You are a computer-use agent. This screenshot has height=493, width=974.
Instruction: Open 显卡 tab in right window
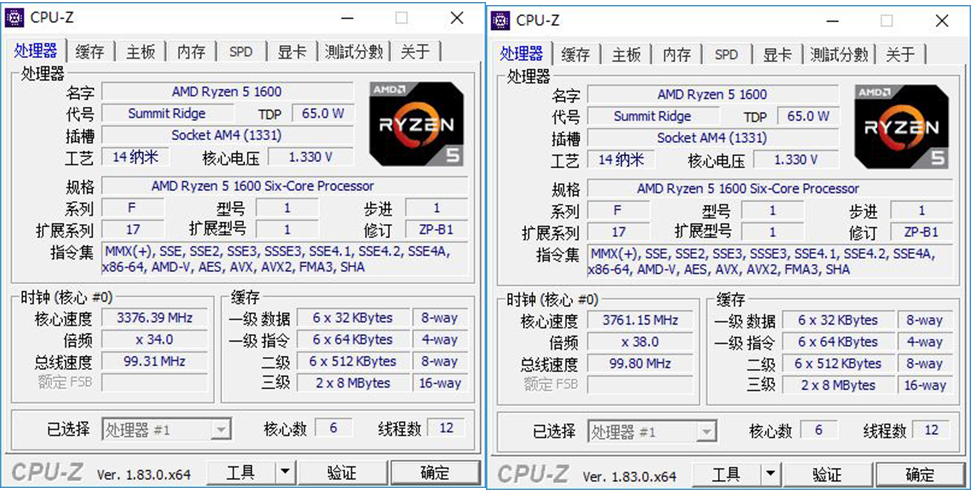click(777, 55)
